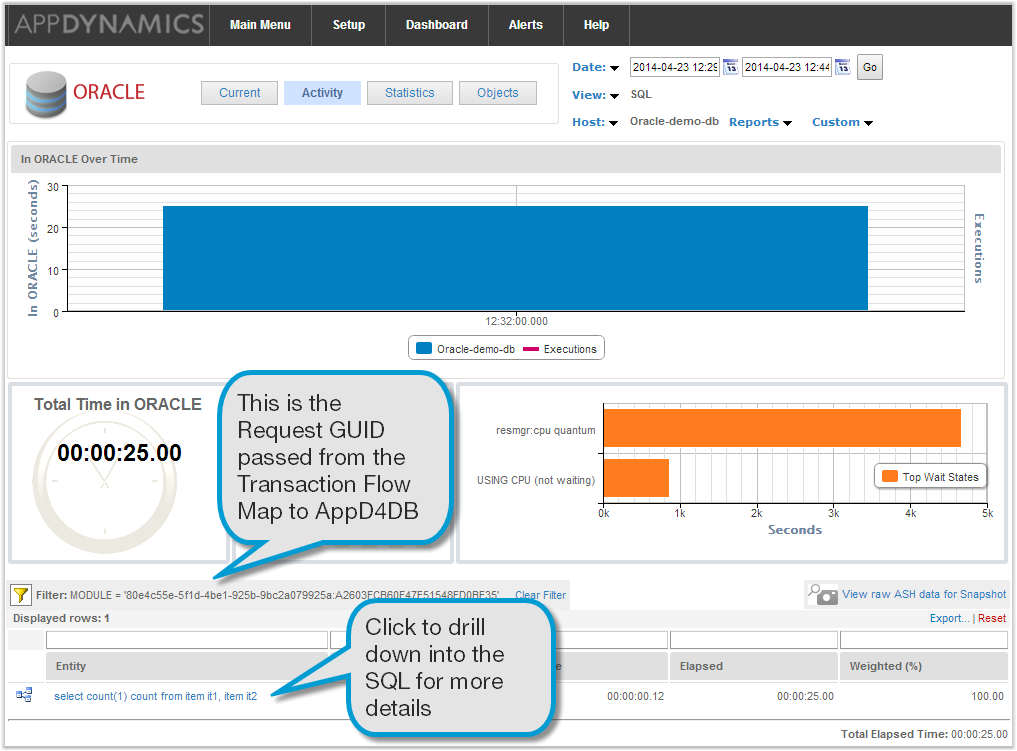This screenshot has width=1017, height=751.
Task: Click the AppDynamics logo
Action: (x=109, y=25)
